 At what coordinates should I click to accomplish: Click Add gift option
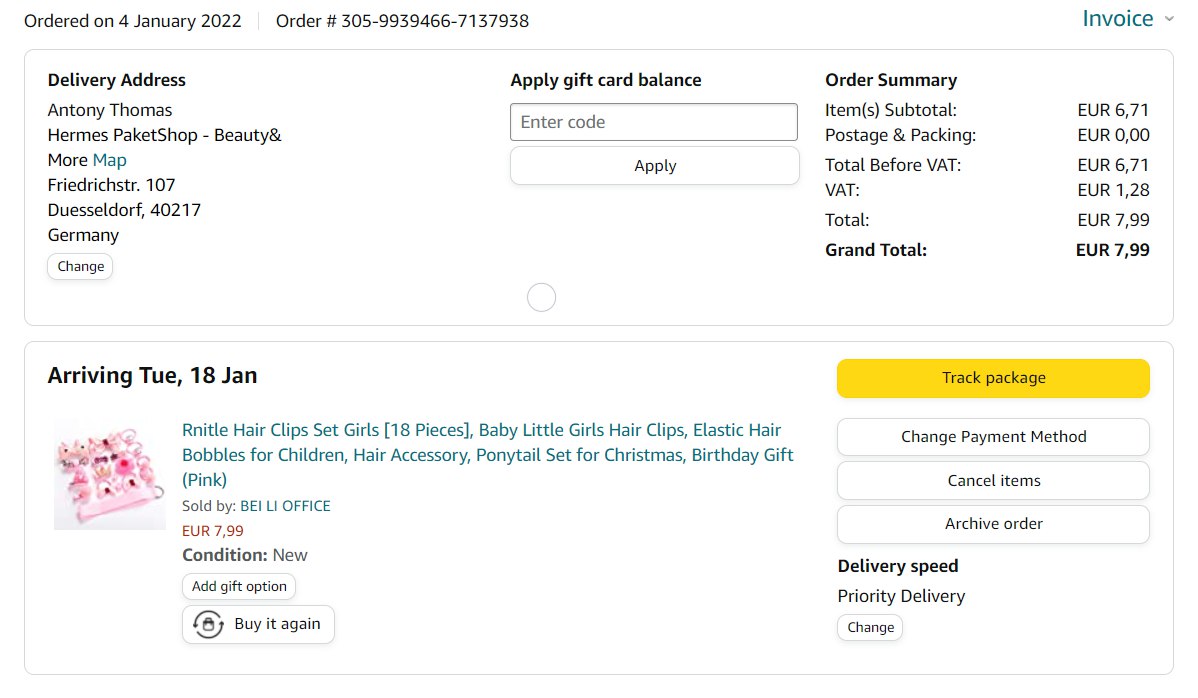point(239,586)
